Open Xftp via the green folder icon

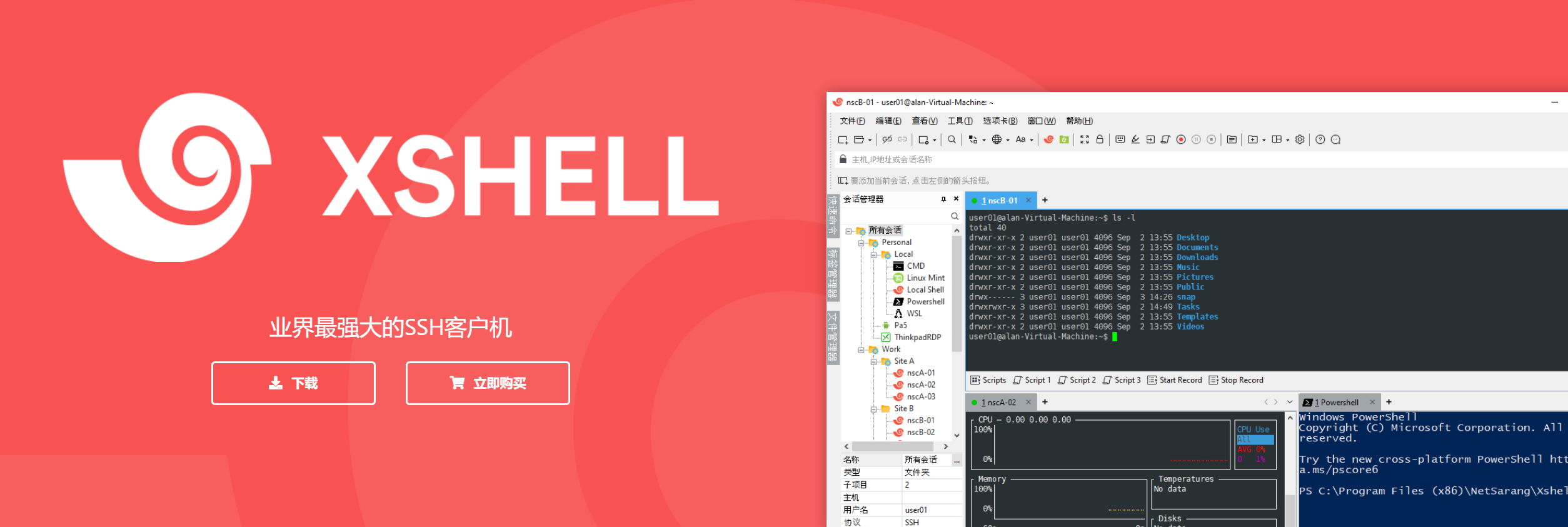[x=1064, y=140]
